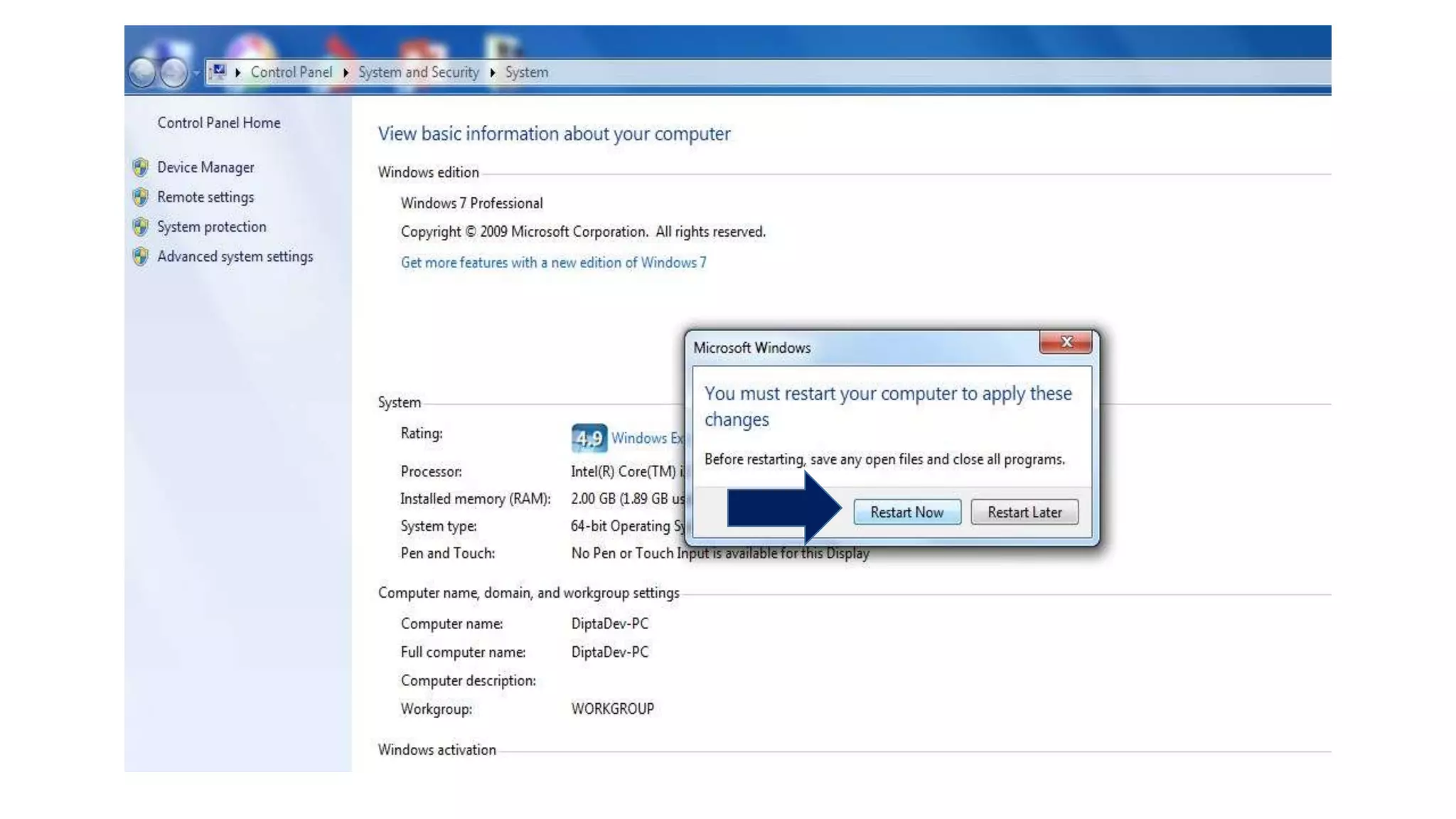The height and width of the screenshot is (819, 1456).
Task: Expand arrow after System and Security breadcrumb
Action: pyautogui.click(x=492, y=73)
